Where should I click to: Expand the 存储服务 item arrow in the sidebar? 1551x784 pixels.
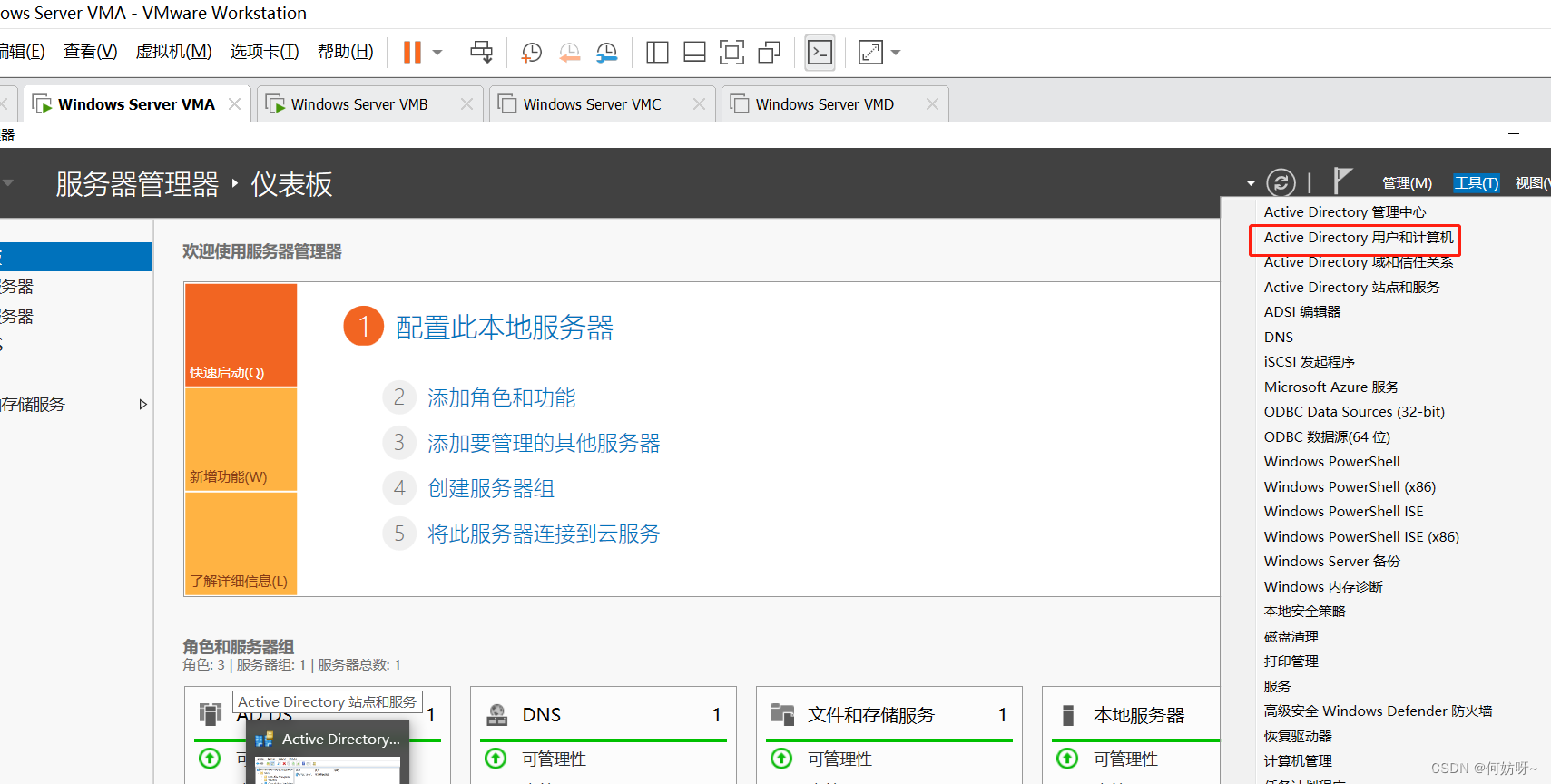142,405
